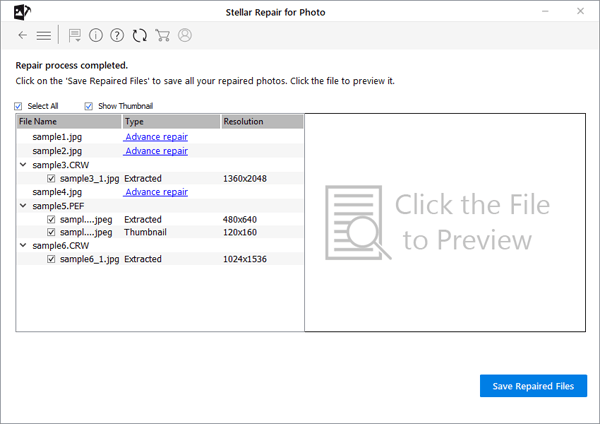The image size is (600, 424).
Task: Uncheck the sample6_1.jpg checkbox
Action: click(51, 259)
